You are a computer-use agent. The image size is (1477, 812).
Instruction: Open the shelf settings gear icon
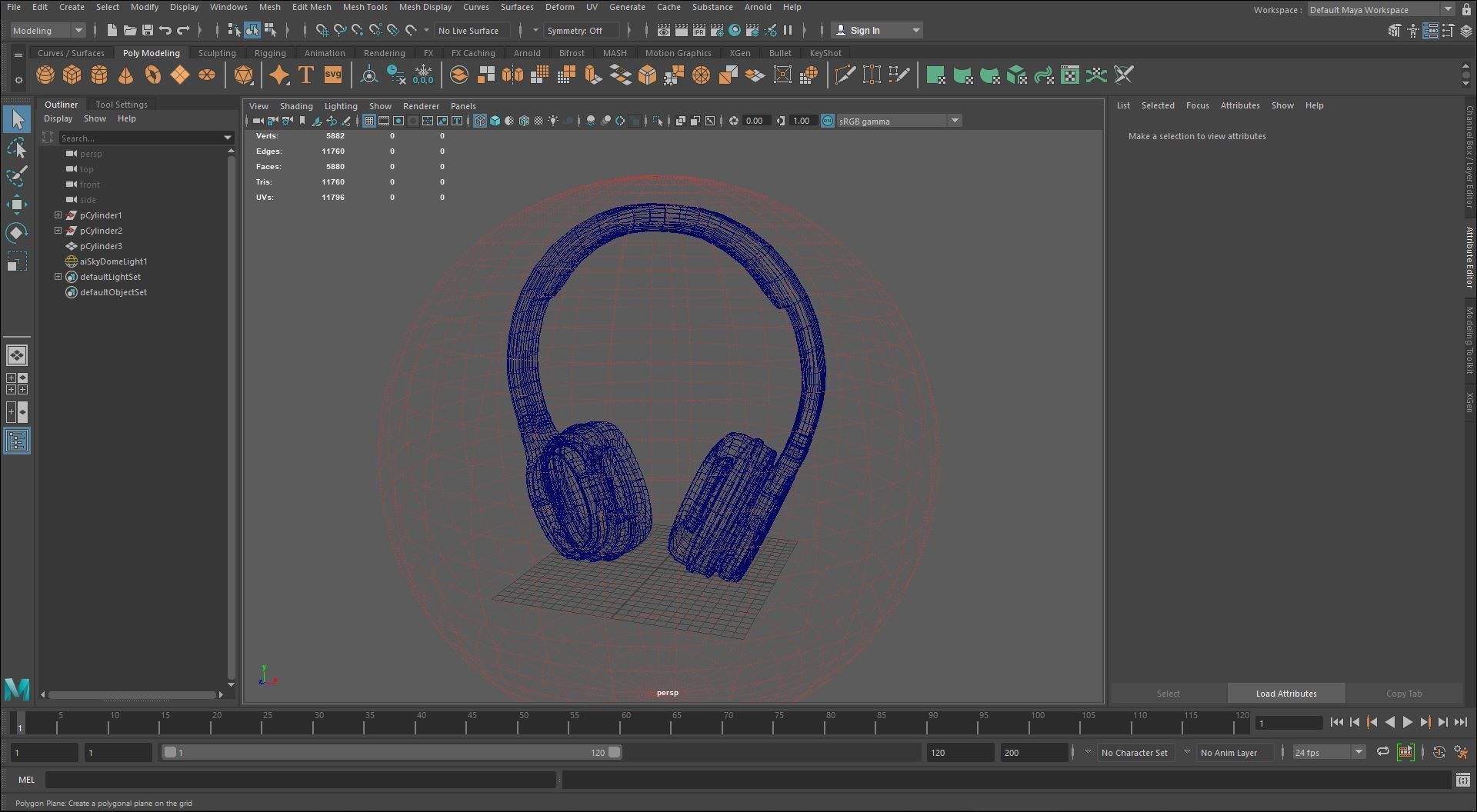click(x=18, y=80)
